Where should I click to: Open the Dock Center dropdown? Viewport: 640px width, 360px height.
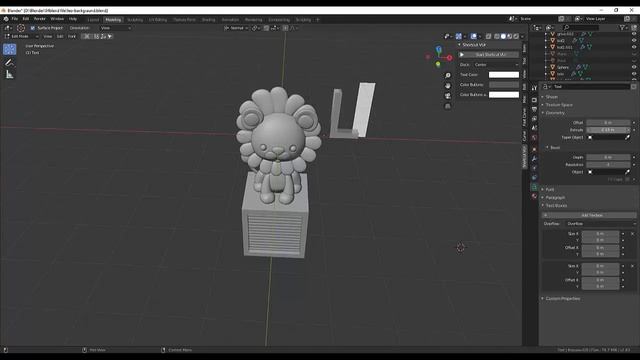pos(496,64)
